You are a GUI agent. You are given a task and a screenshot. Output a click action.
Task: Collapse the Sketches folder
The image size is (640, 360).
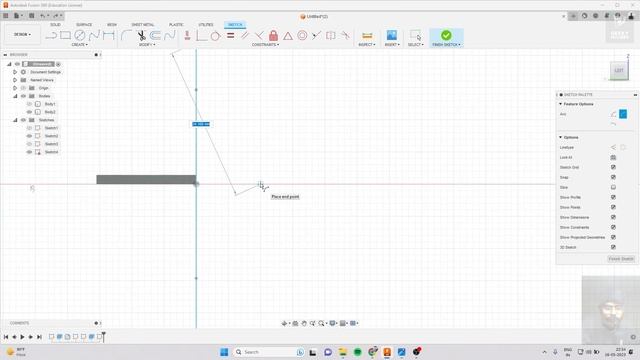tap(15, 120)
